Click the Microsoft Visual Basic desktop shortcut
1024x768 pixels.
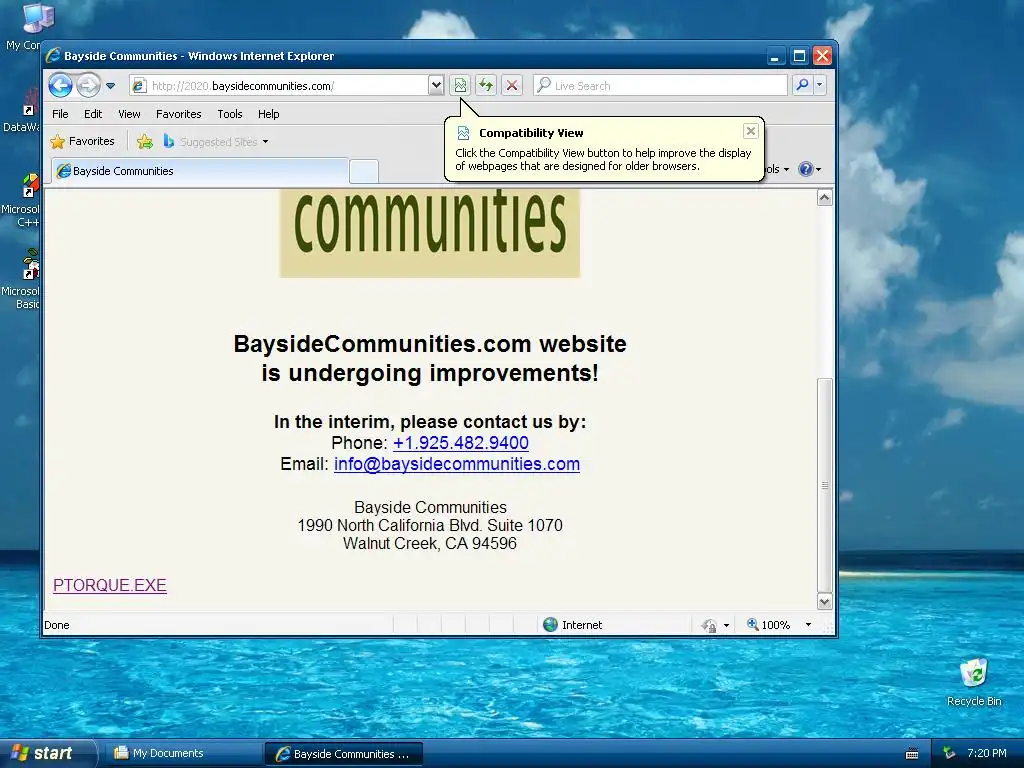23,280
